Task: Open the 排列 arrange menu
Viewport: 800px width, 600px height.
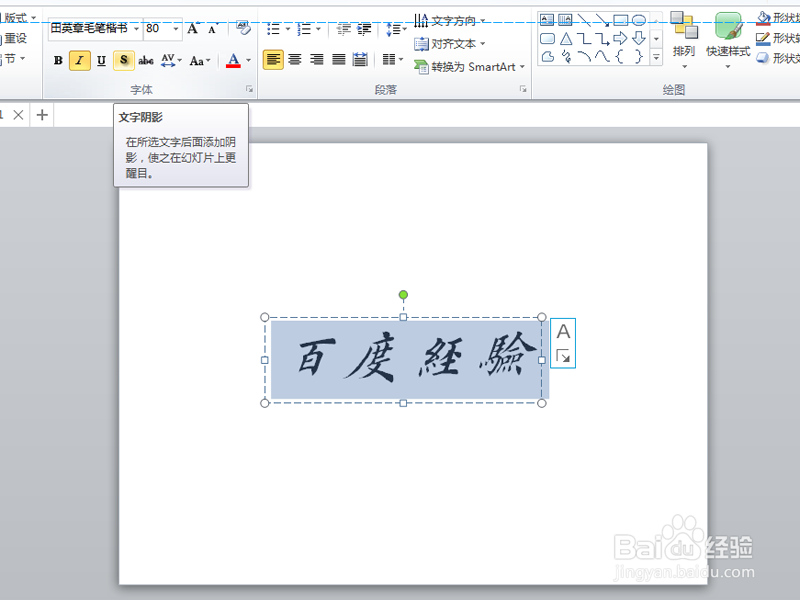Action: coord(684,41)
